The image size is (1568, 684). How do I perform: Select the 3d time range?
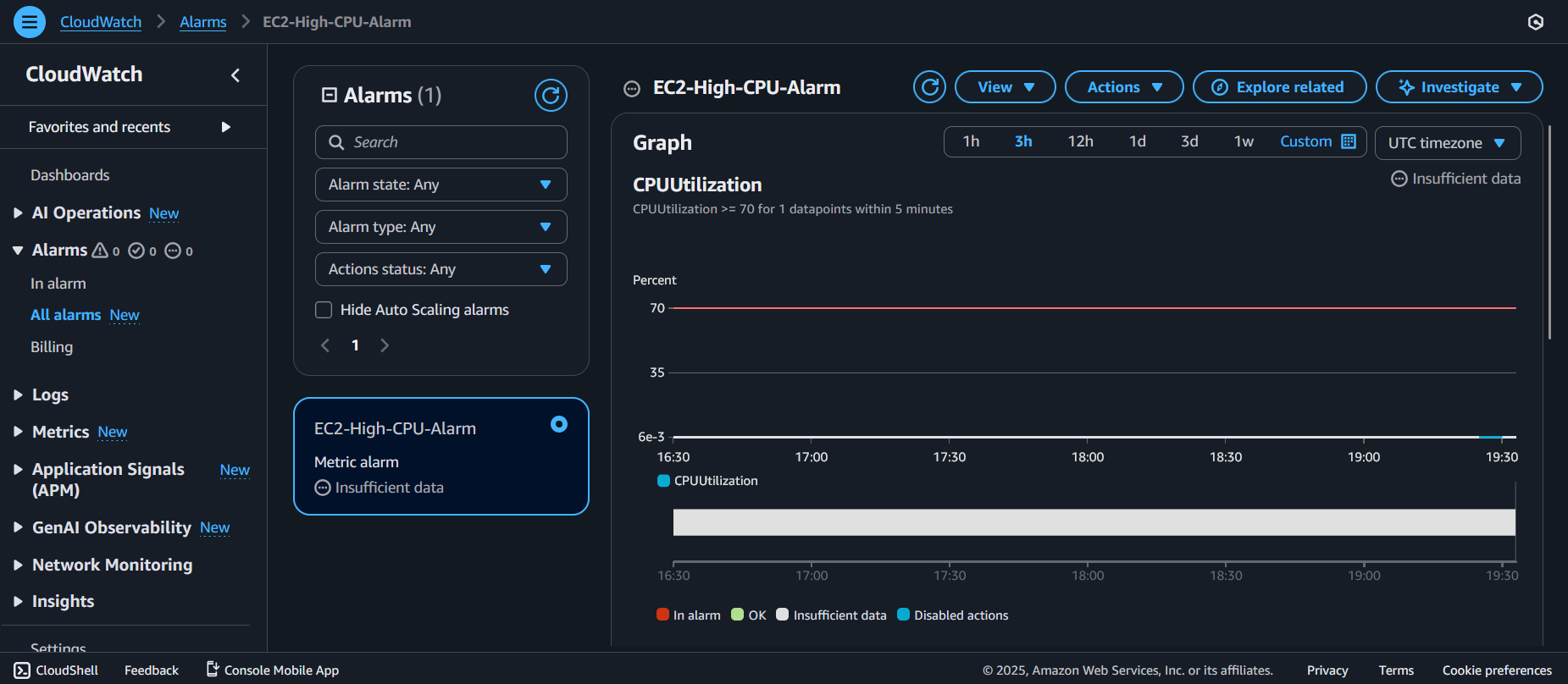(1189, 141)
